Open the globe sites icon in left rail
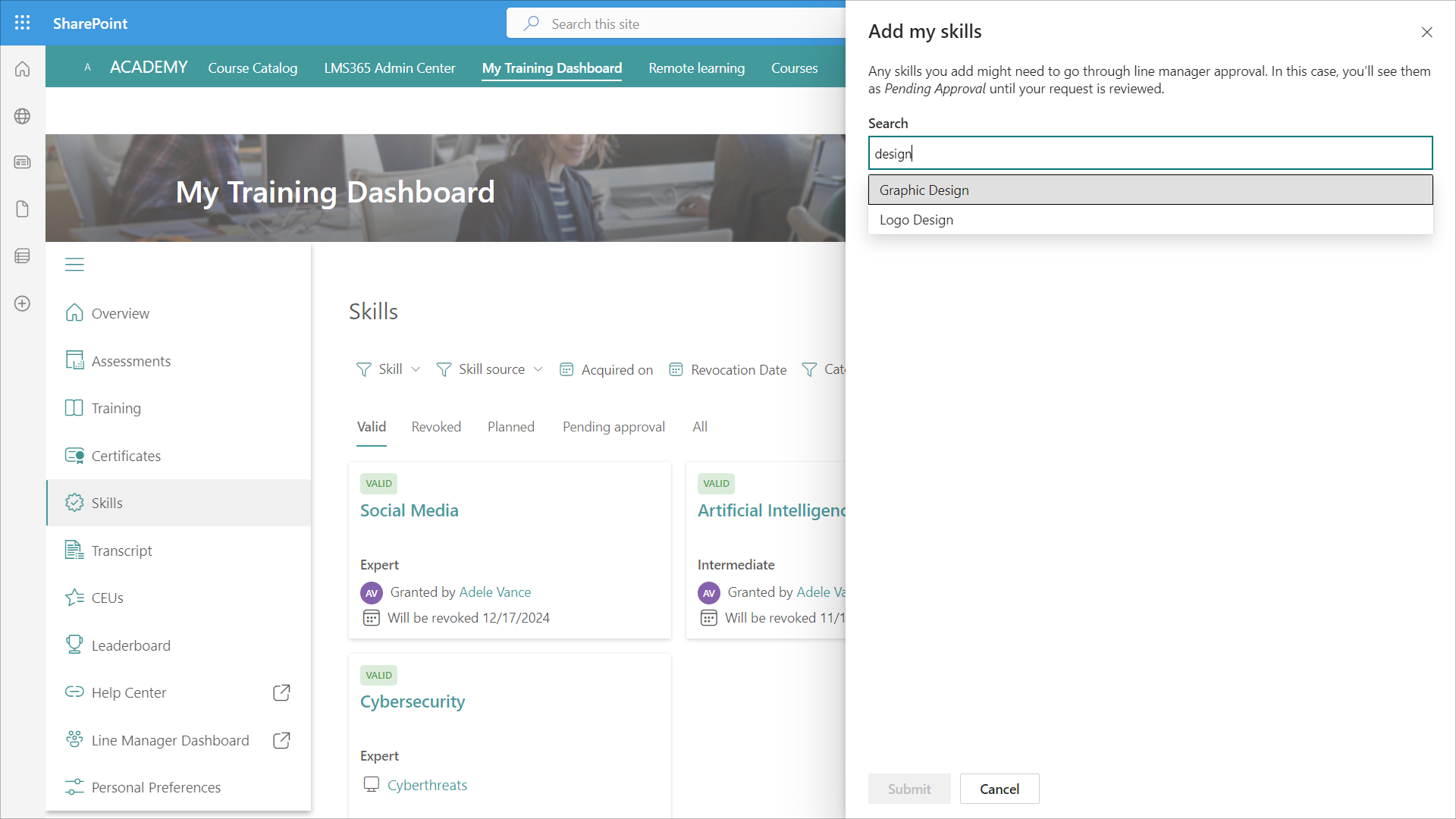 (23, 116)
